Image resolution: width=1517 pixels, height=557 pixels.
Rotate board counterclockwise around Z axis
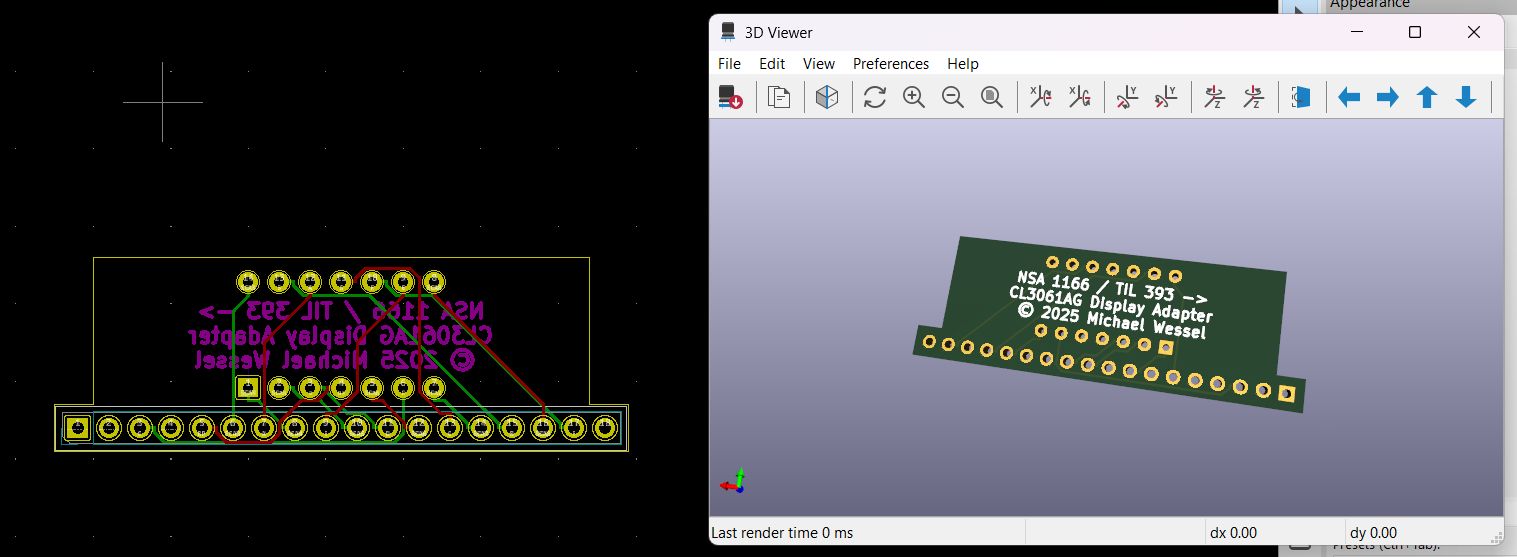click(1253, 97)
